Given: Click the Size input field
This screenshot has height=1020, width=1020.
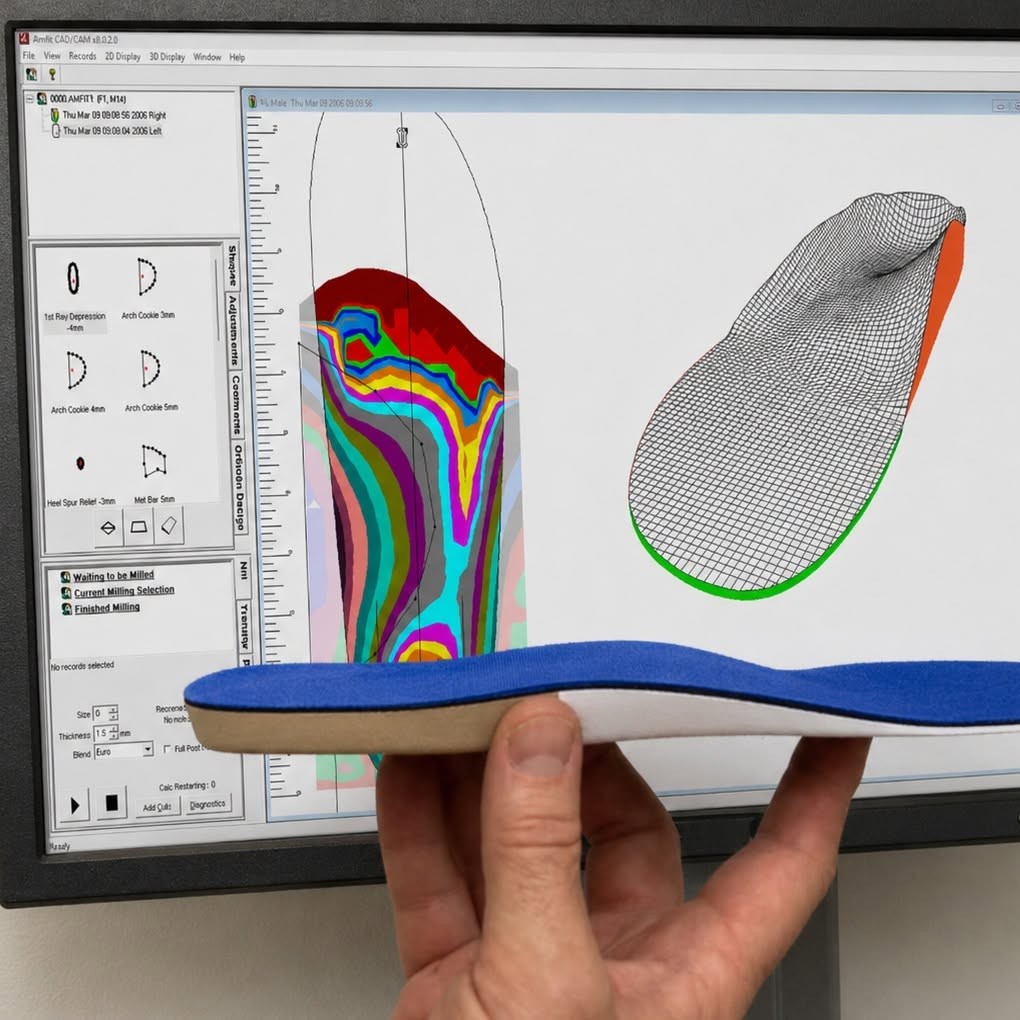Looking at the screenshot, I should pos(101,714).
